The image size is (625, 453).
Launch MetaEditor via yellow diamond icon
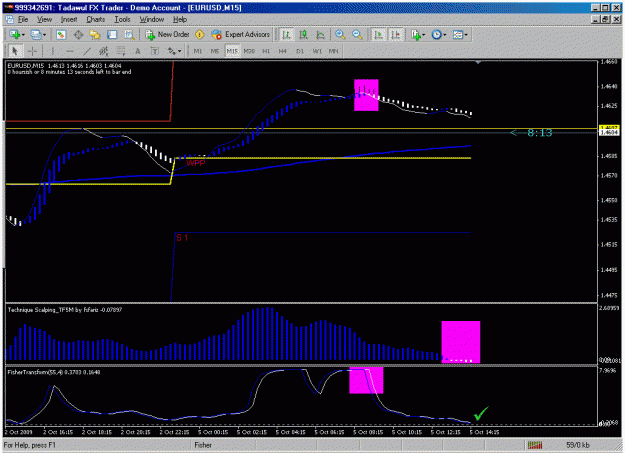coord(199,35)
